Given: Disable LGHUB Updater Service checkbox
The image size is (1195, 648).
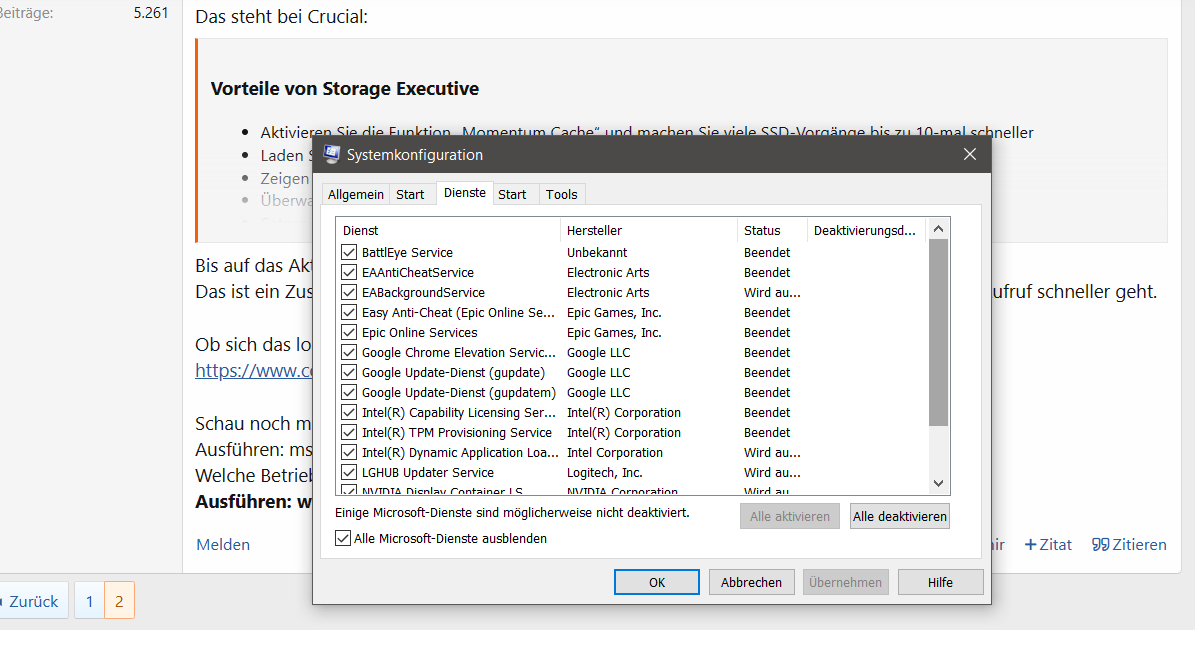Looking at the screenshot, I should pyautogui.click(x=349, y=473).
